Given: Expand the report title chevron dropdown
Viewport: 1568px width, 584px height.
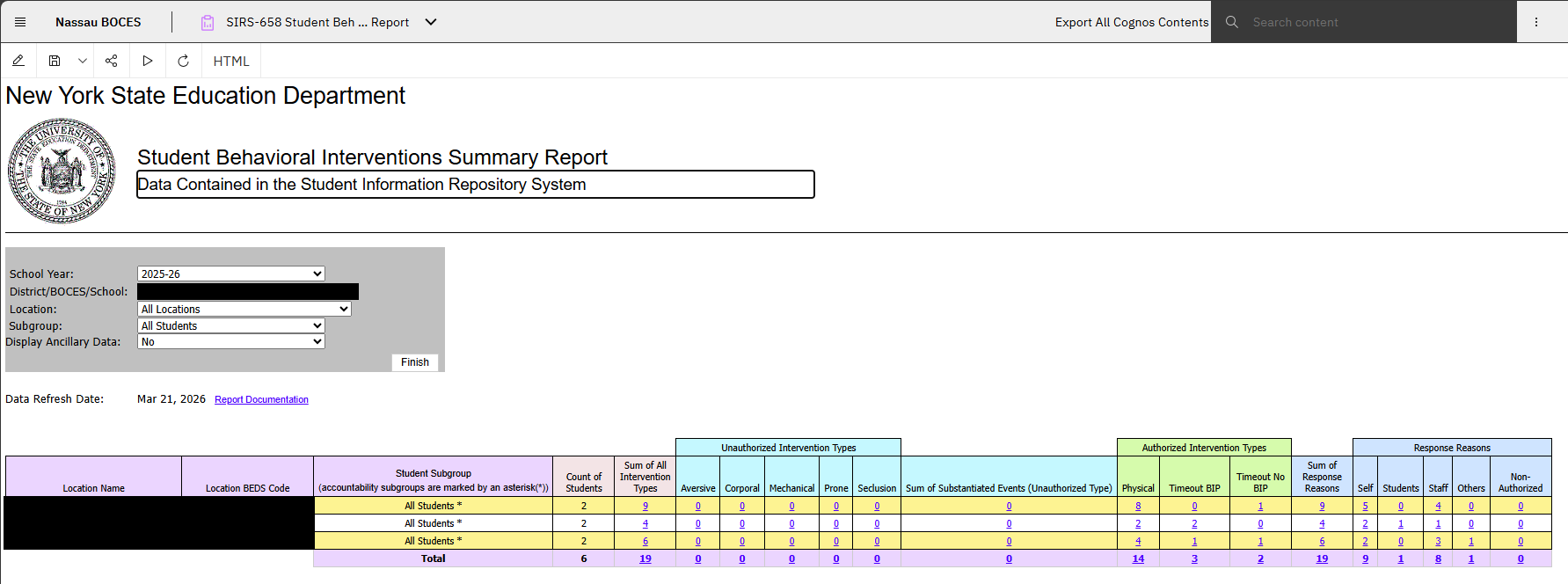Looking at the screenshot, I should click(431, 22).
